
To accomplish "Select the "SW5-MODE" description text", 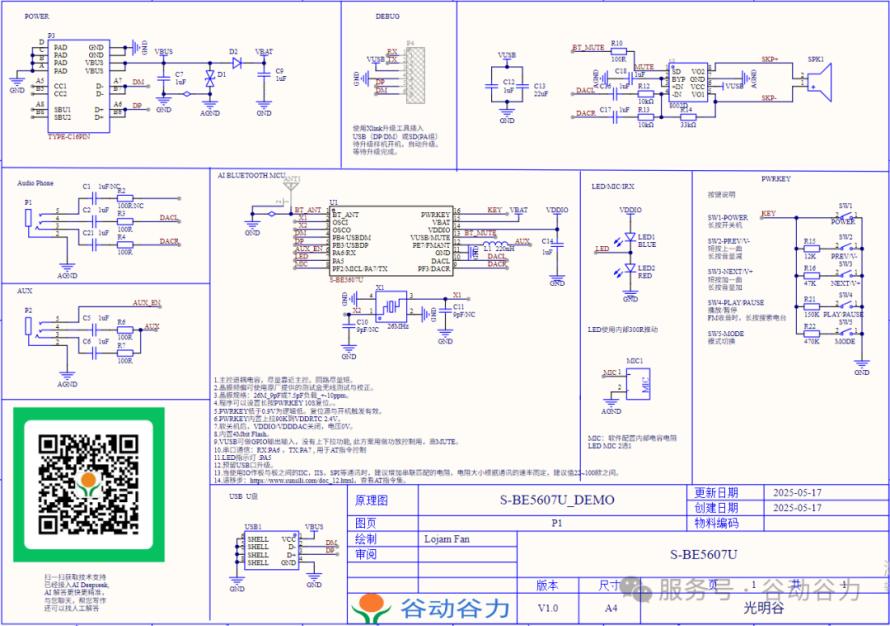I will coord(725,333).
